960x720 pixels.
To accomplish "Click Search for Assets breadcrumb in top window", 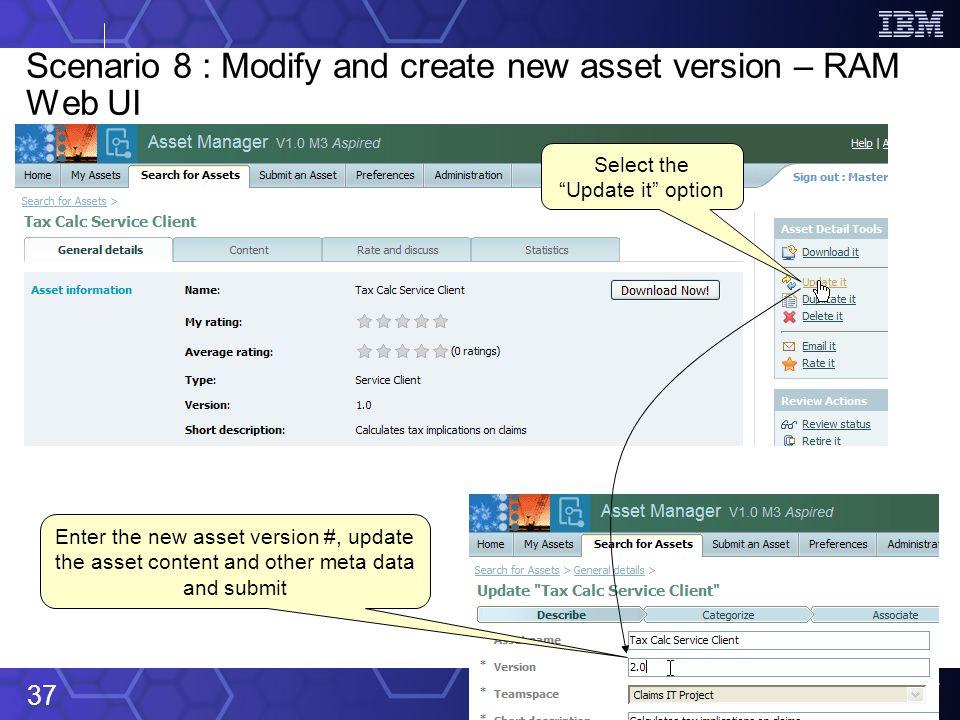I will (64, 201).
